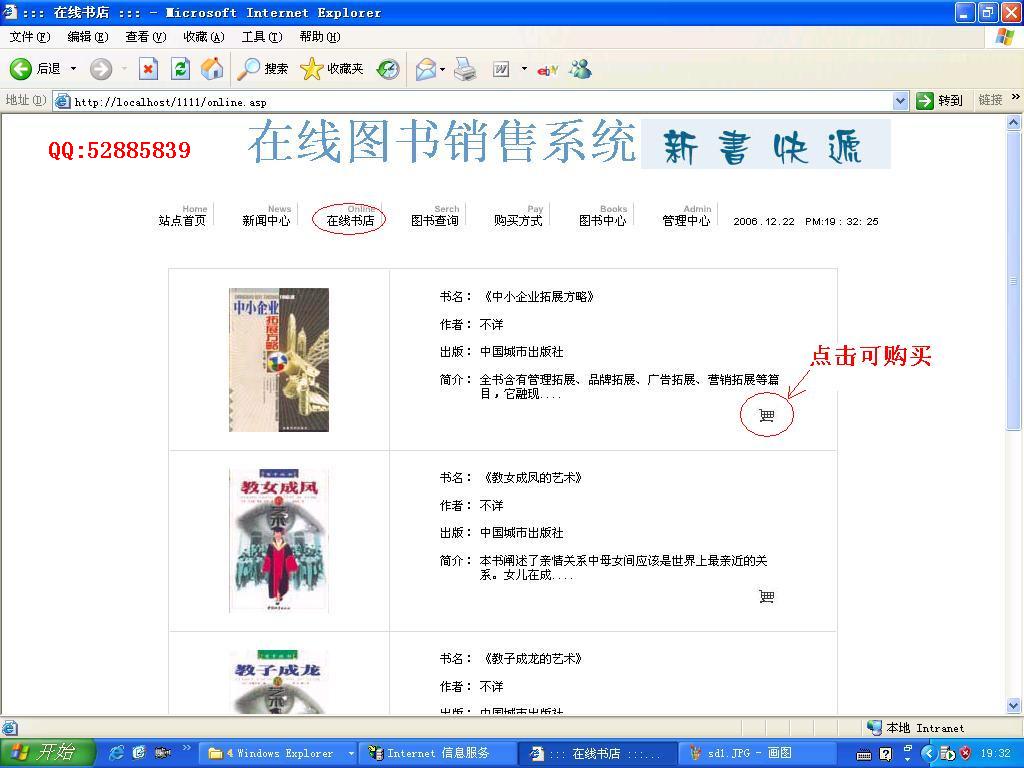
Task: Expand the Mail button dropdown arrow
Action: click(443, 69)
